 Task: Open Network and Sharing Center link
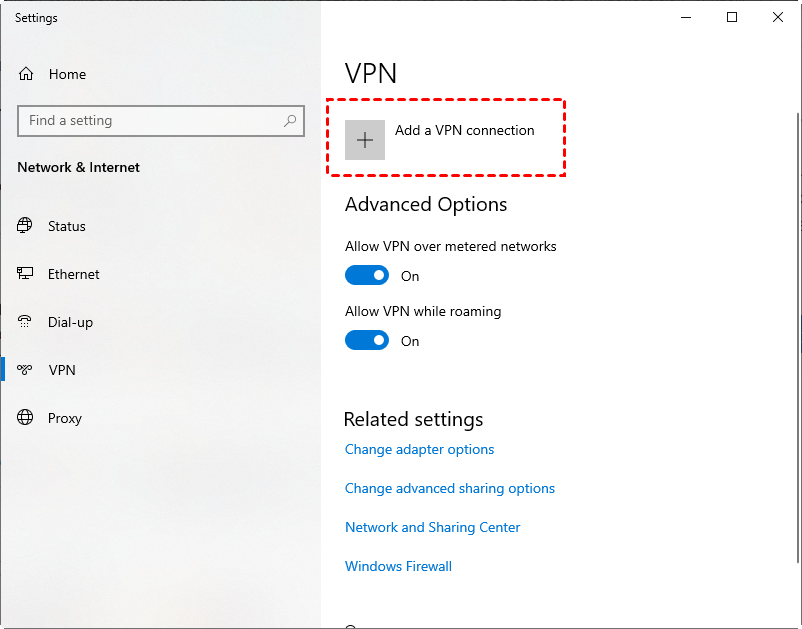(x=432, y=527)
